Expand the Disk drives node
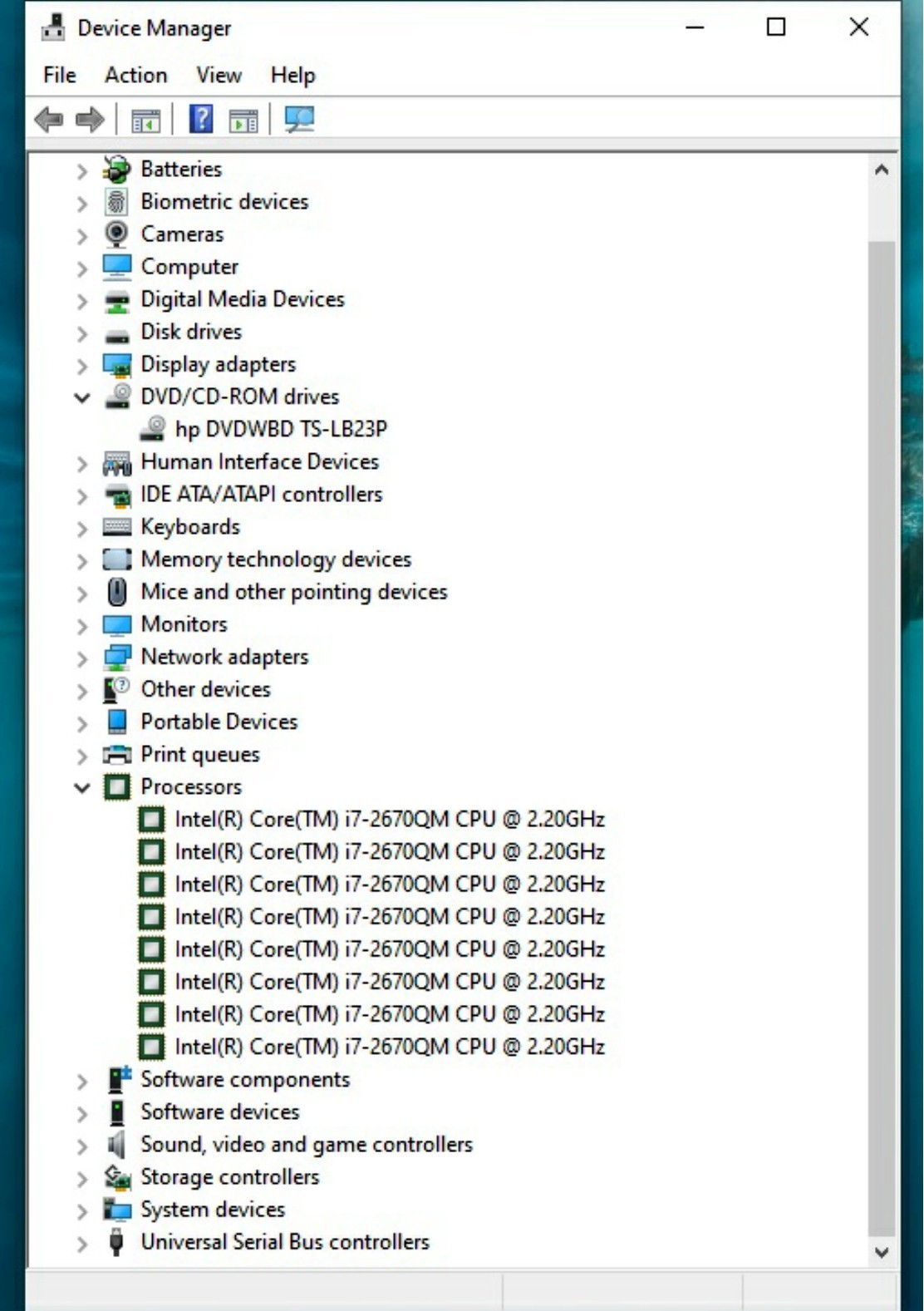Image resolution: width=924 pixels, height=1311 pixels. coord(81,333)
